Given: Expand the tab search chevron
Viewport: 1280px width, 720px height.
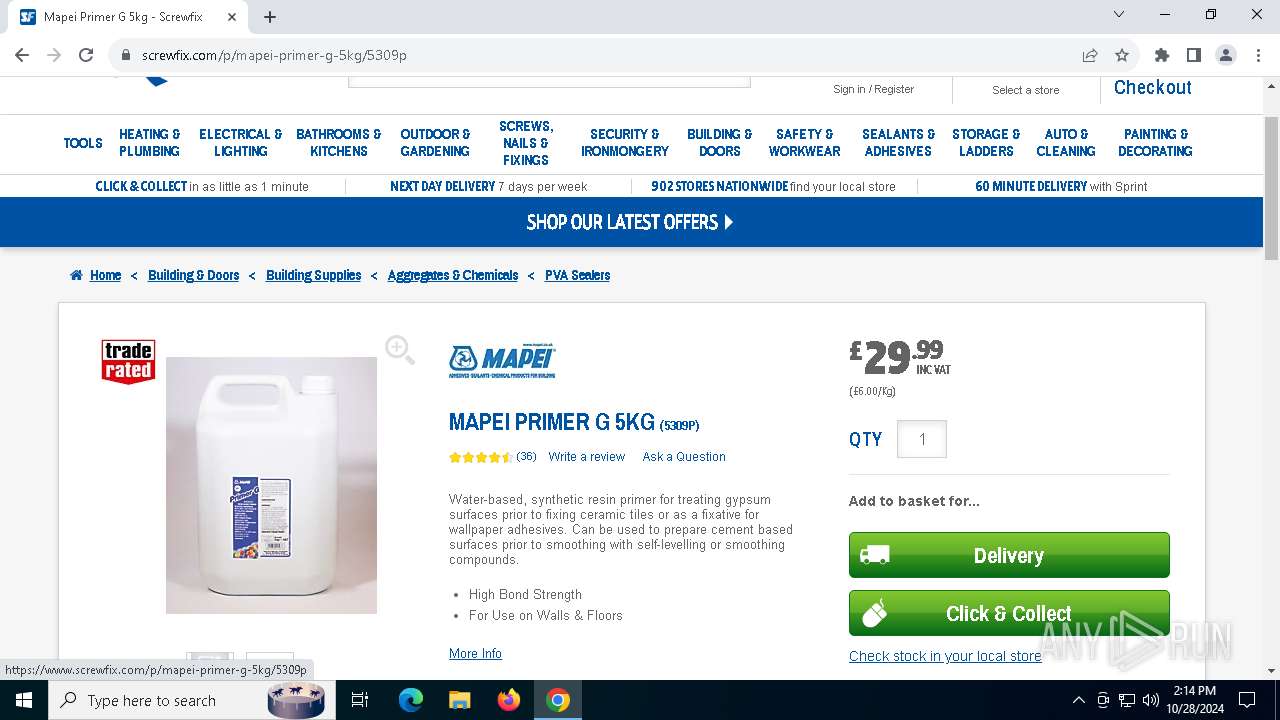Looking at the screenshot, I should coord(1119,15).
